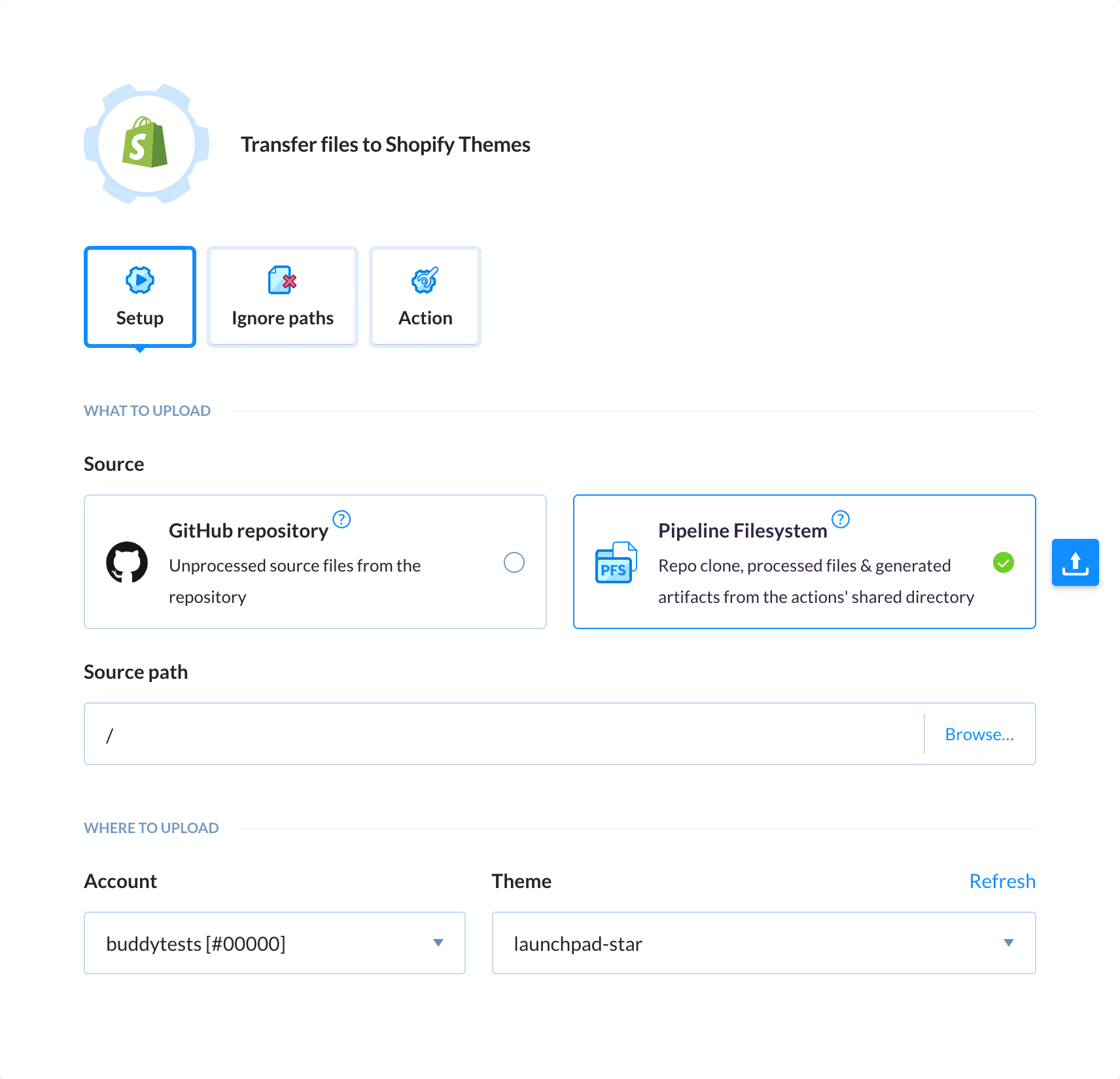The image size is (1120, 1079).
Task: Click inside the Source path input field
Action: pos(458,734)
